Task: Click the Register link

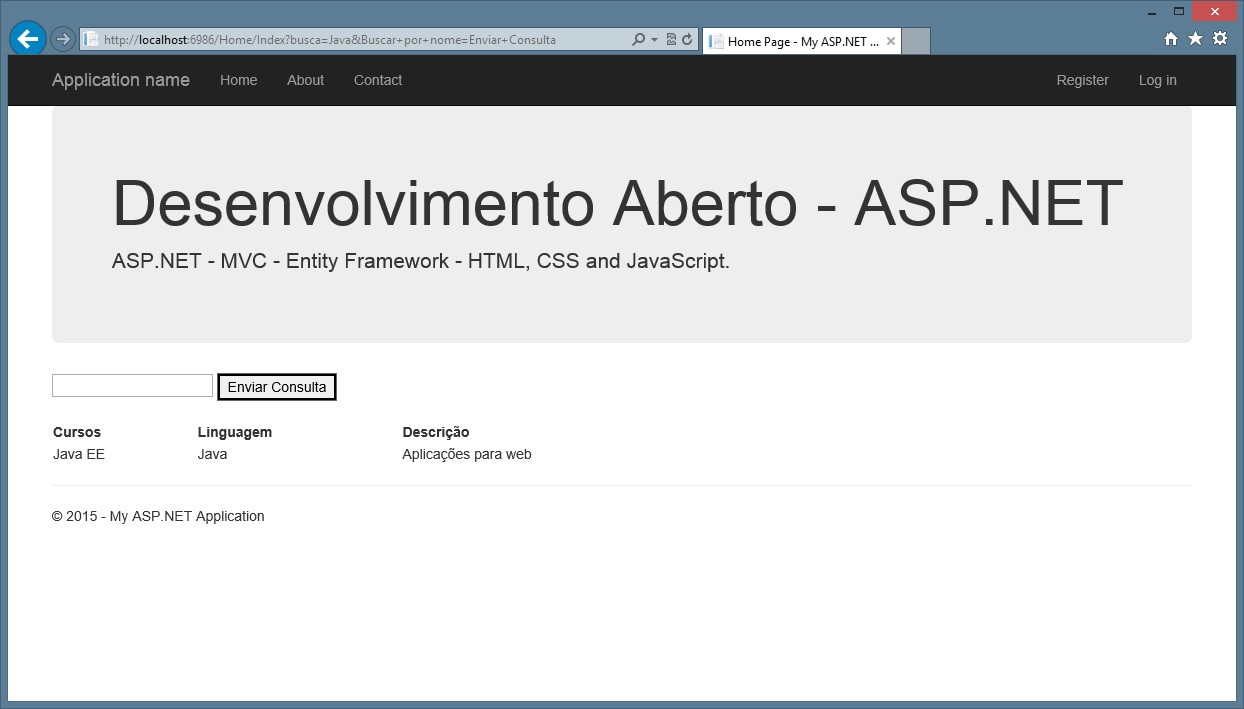Action: click(x=1082, y=80)
